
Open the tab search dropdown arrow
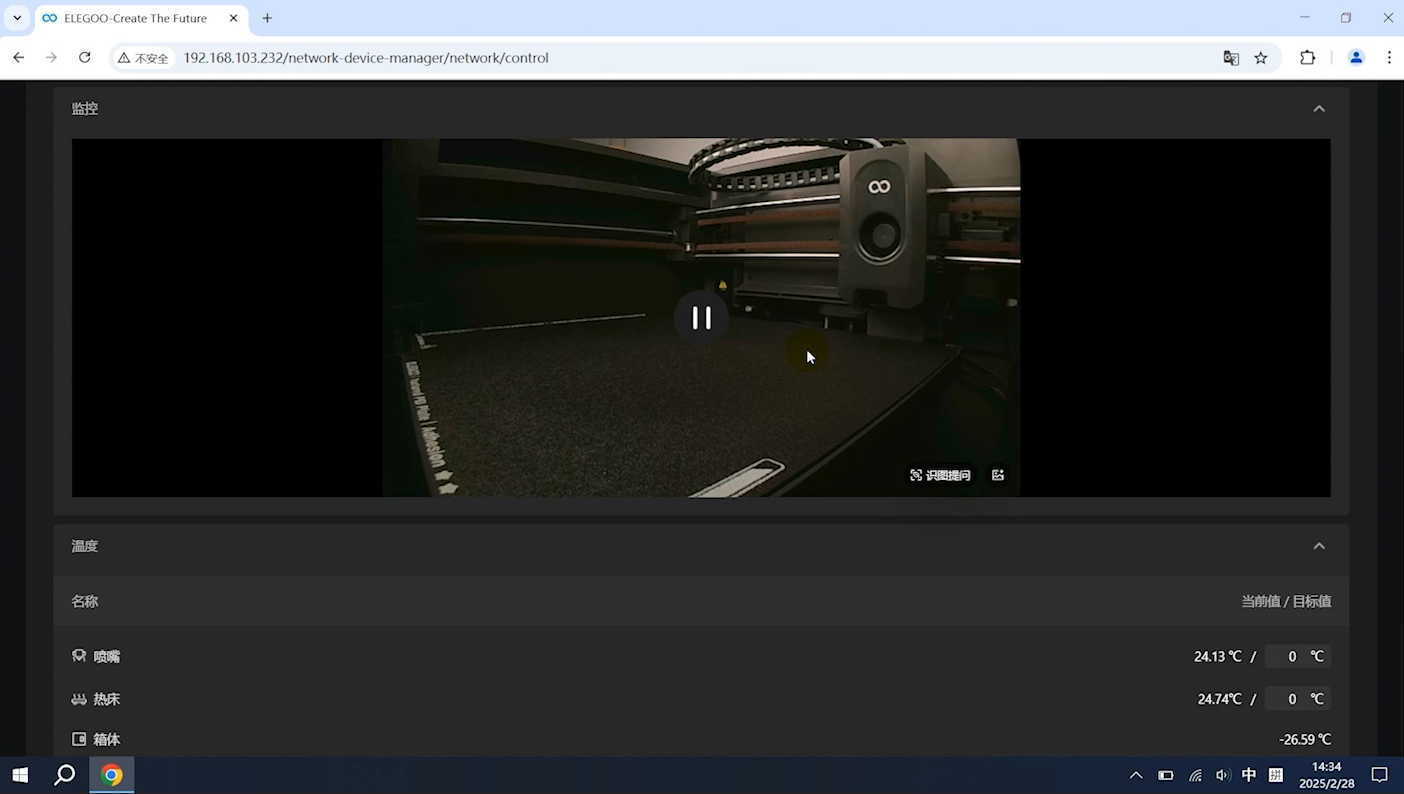pyautogui.click(x=17, y=18)
